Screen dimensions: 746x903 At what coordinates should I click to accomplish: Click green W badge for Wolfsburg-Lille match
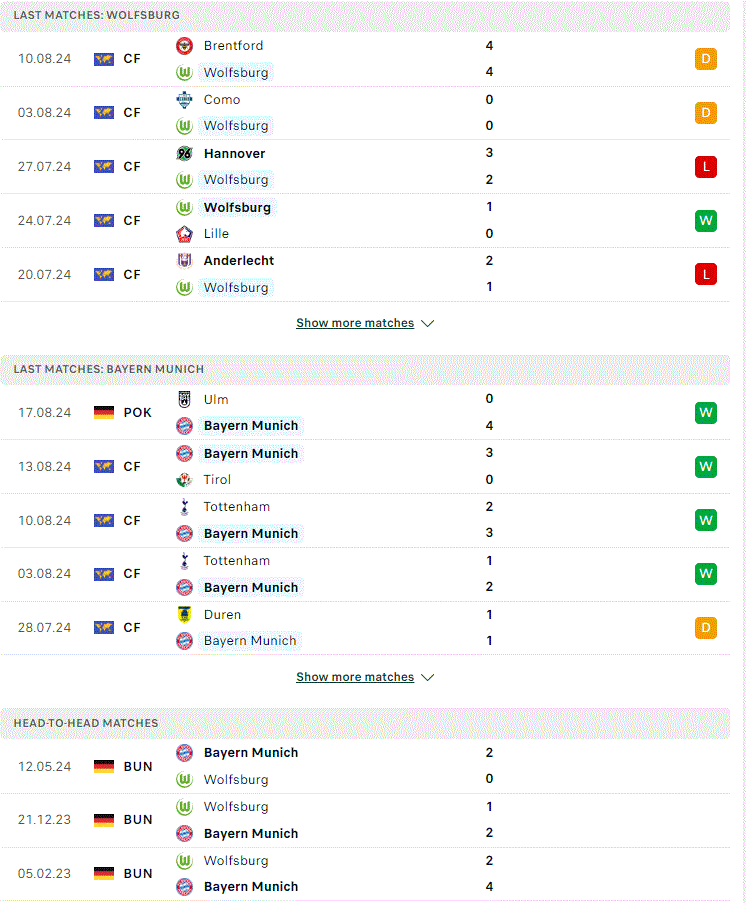point(706,221)
